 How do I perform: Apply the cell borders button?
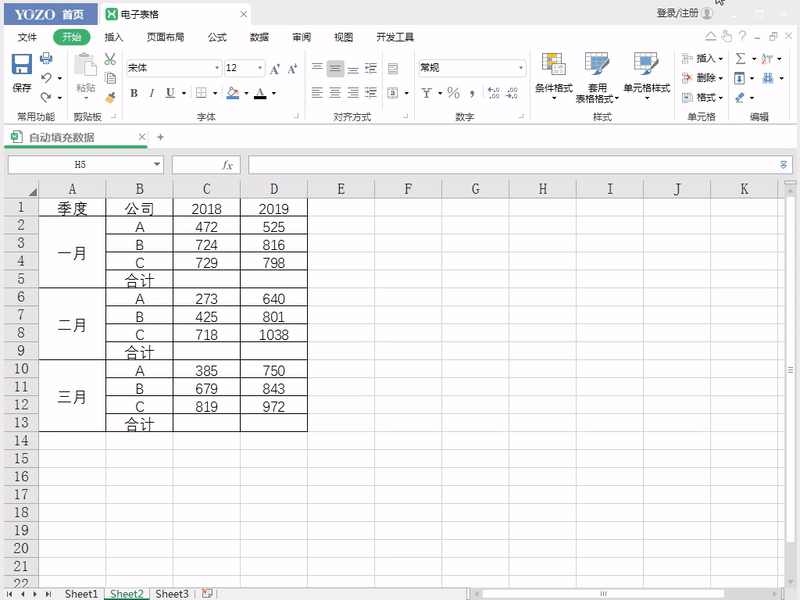tap(201, 93)
